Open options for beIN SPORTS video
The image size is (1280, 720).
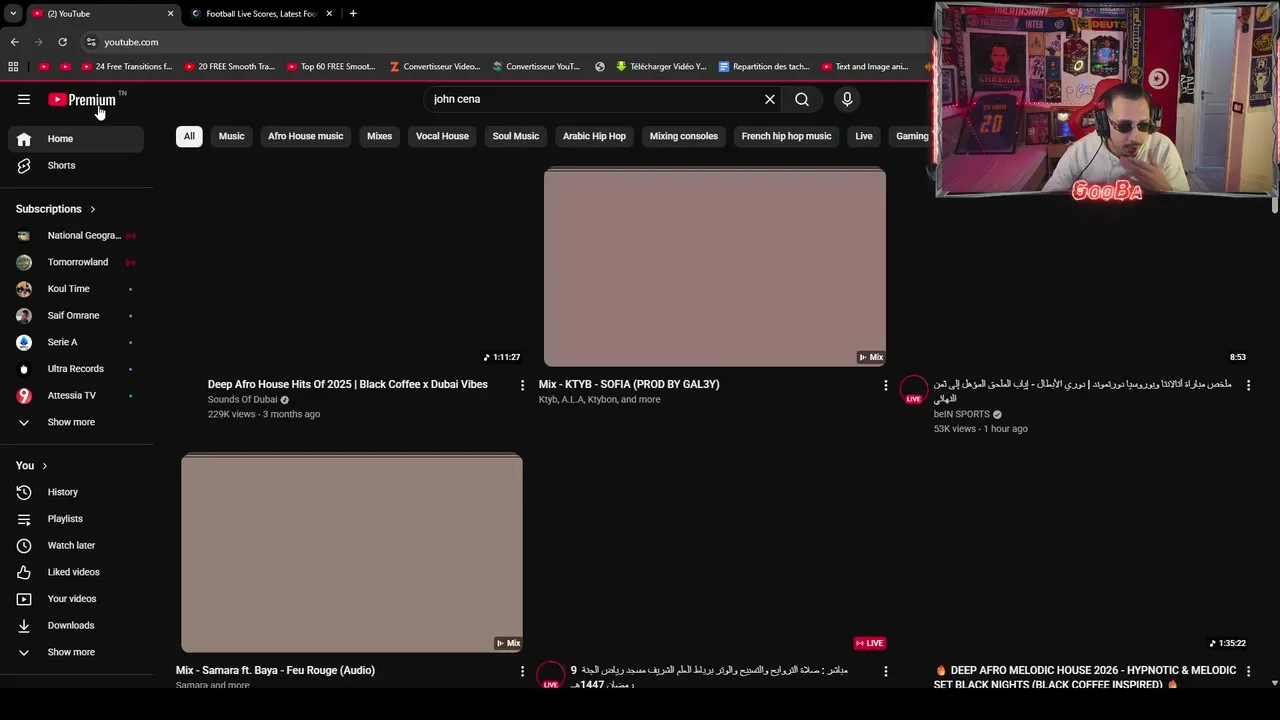[1248, 385]
